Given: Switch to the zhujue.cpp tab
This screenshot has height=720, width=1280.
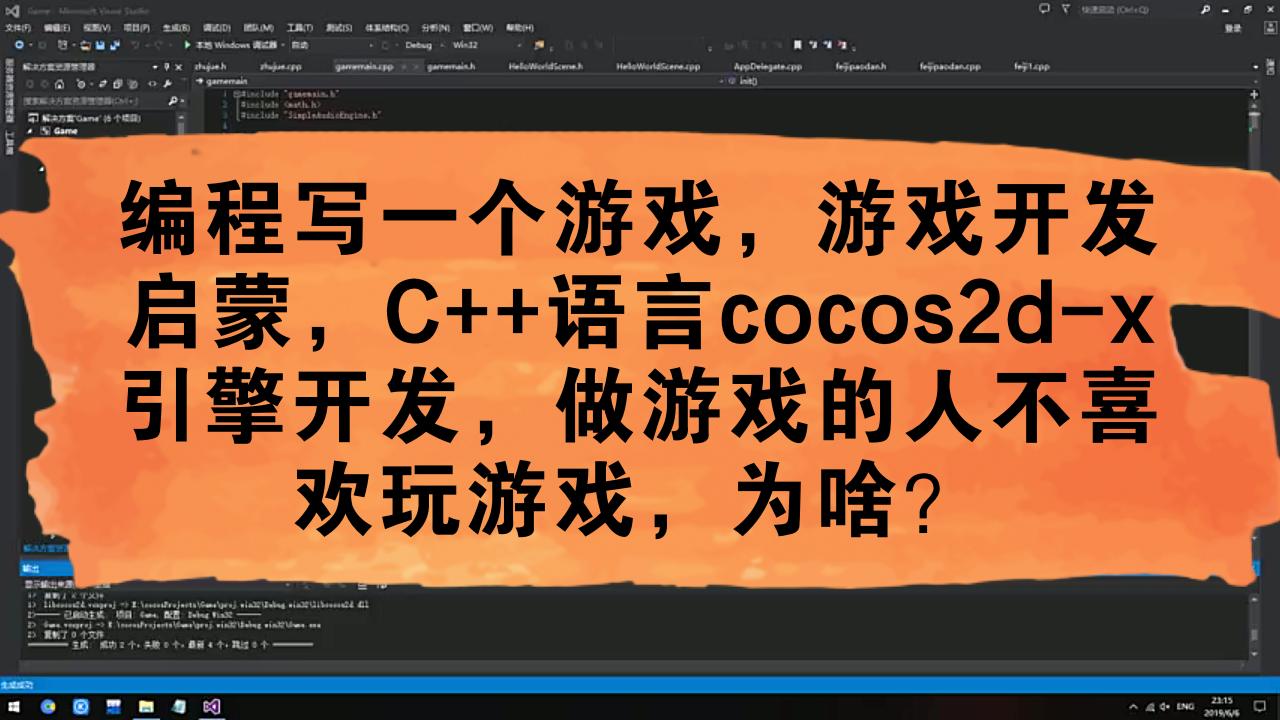Looking at the screenshot, I should (280, 66).
